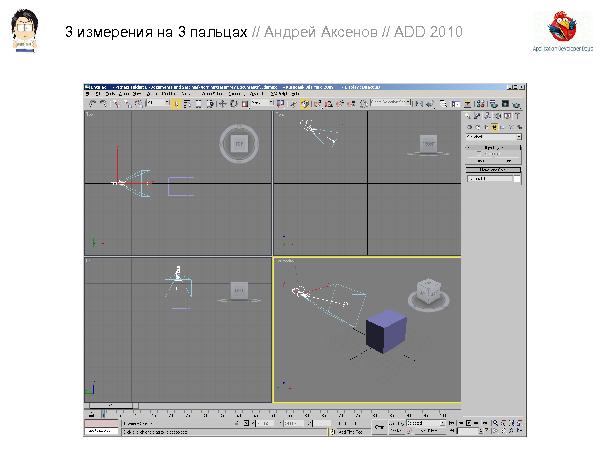Click the ViewCube in Top viewport
The width and height of the screenshot is (600, 450).
(239, 144)
